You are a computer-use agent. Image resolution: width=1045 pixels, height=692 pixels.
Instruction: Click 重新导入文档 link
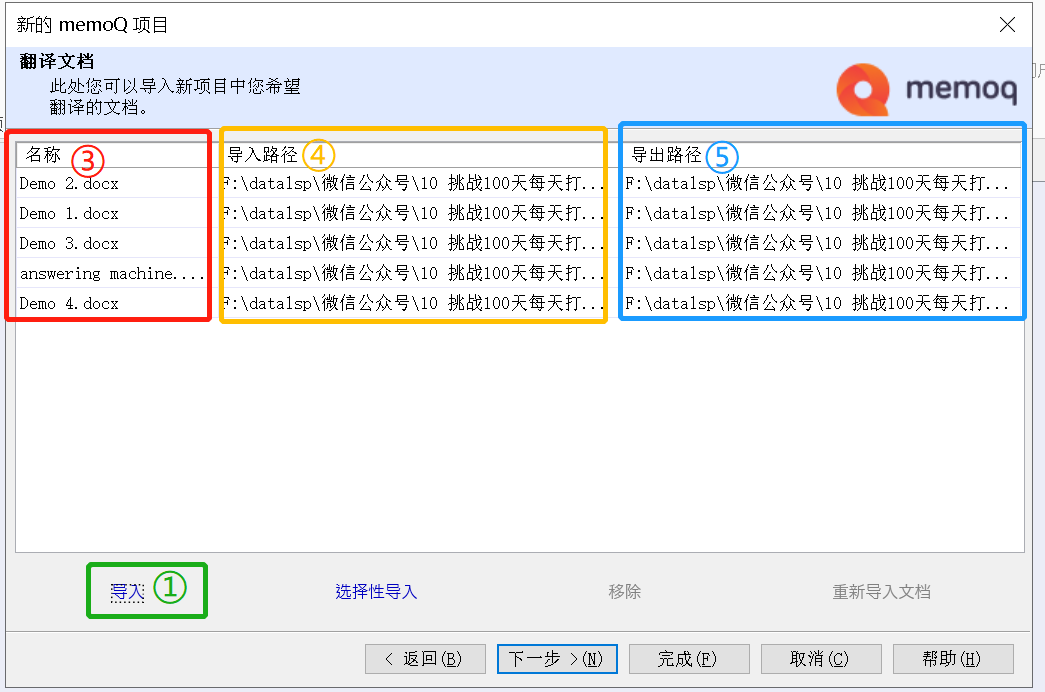(x=881, y=591)
